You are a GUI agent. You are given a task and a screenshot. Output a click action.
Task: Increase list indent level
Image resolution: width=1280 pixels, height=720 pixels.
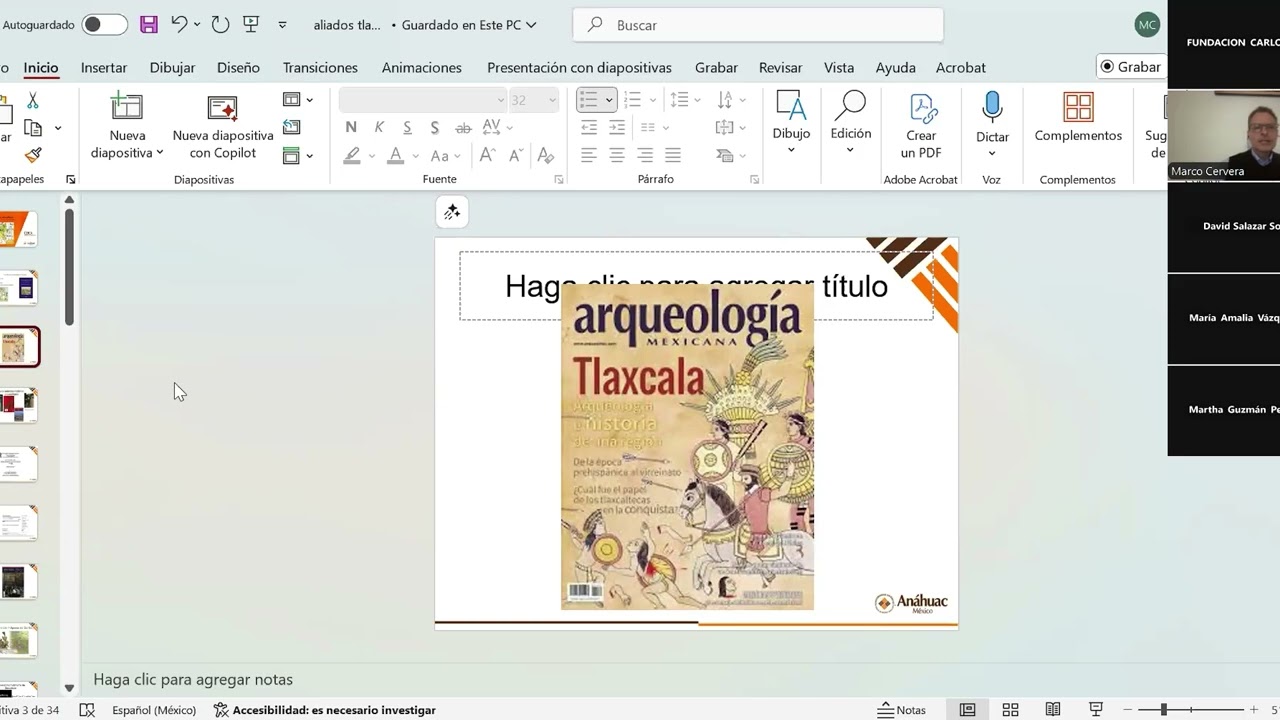pyautogui.click(x=617, y=127)
